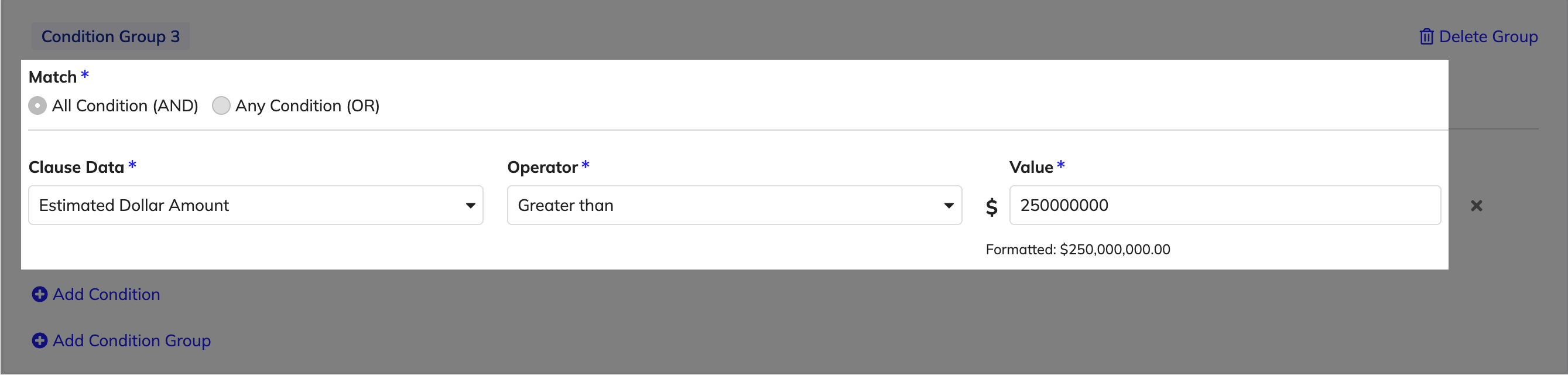The image size is (1568, 375).
Task: Click the 'Any Condition (OR)' label text
Action: (x=307, y=106)
